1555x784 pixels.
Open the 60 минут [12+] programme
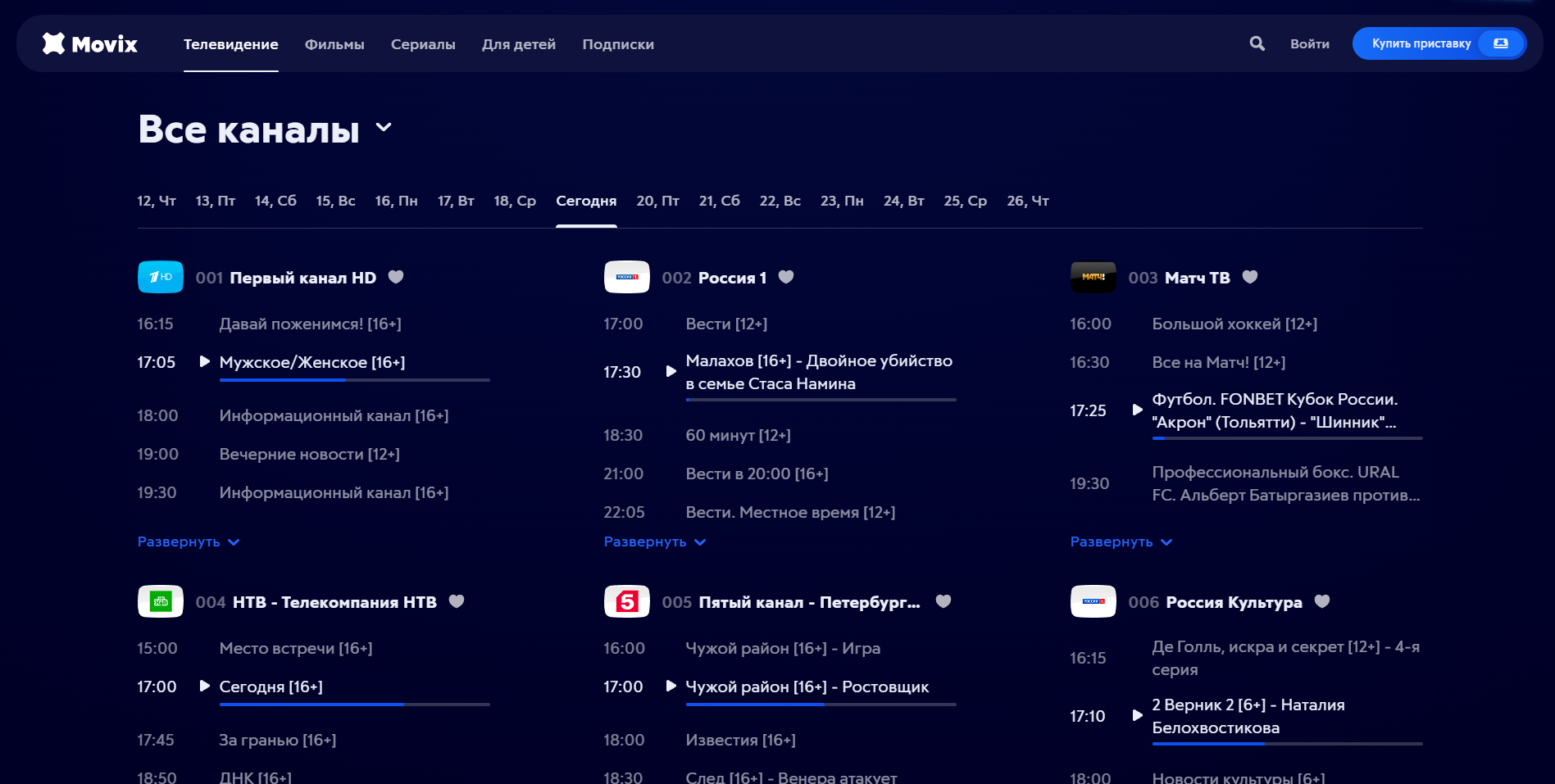739,435
